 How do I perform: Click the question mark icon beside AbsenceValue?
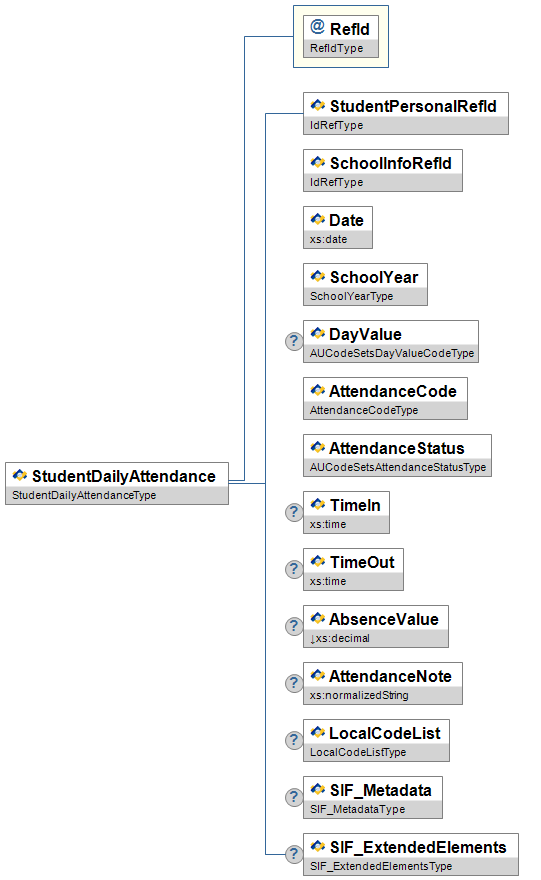pyautogui.click(x=294, y=626)
